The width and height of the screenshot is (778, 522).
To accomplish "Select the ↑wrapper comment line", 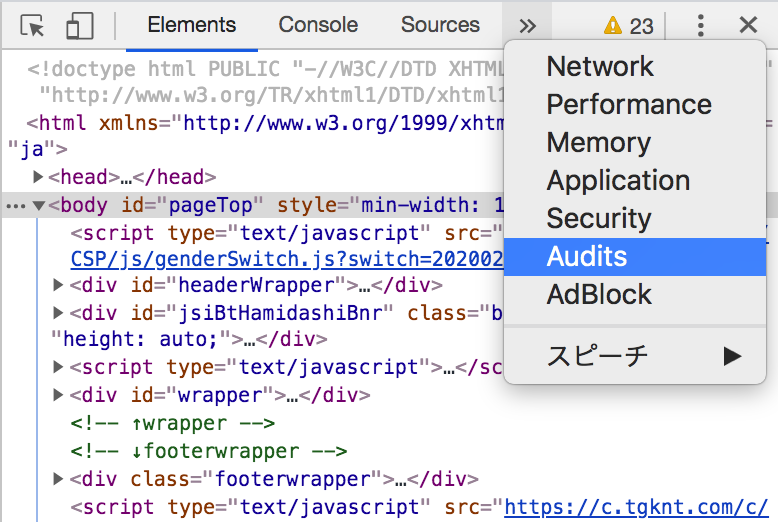I will (173, 423).
